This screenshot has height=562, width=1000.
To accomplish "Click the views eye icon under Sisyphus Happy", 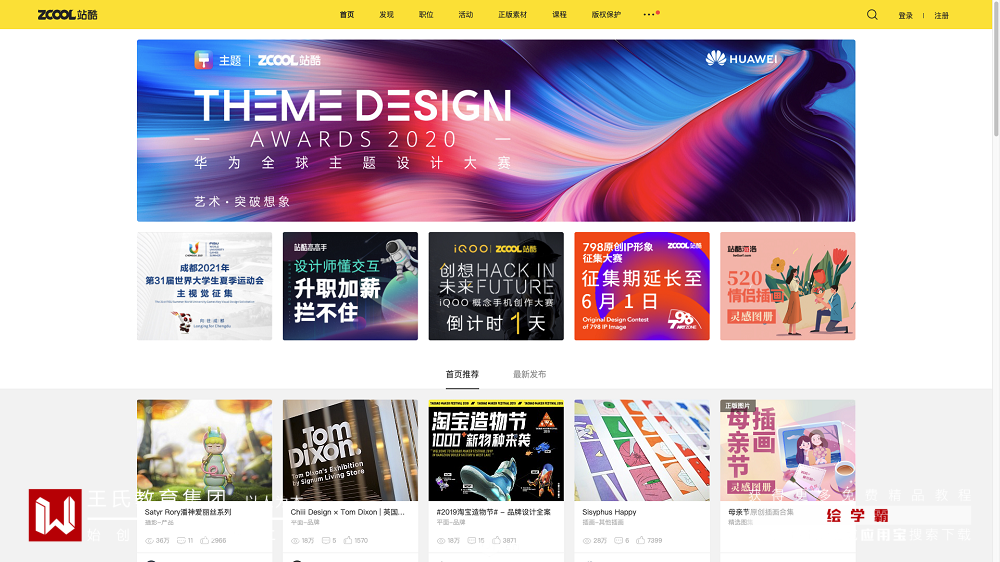I will [x=587, y=540].
